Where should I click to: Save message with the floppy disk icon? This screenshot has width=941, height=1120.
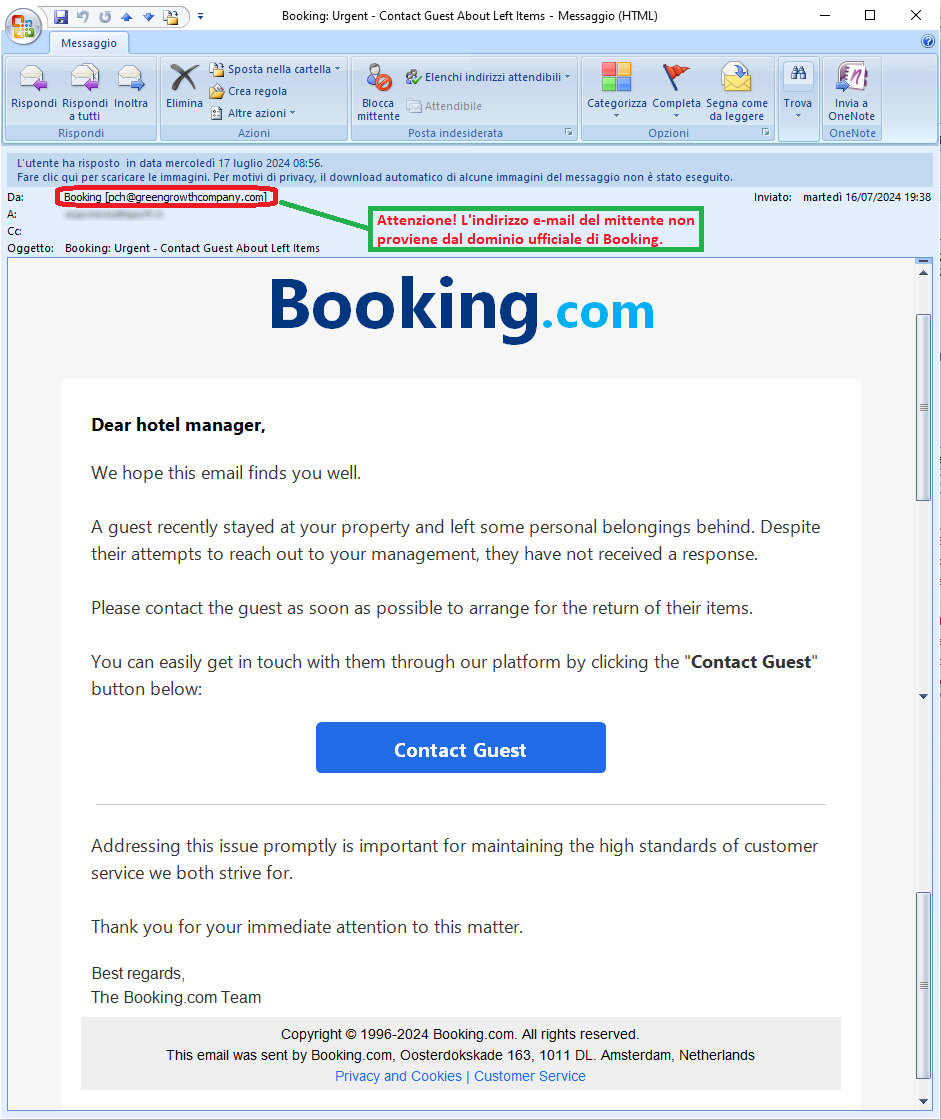pyautogui.click(x=61, y=16)
